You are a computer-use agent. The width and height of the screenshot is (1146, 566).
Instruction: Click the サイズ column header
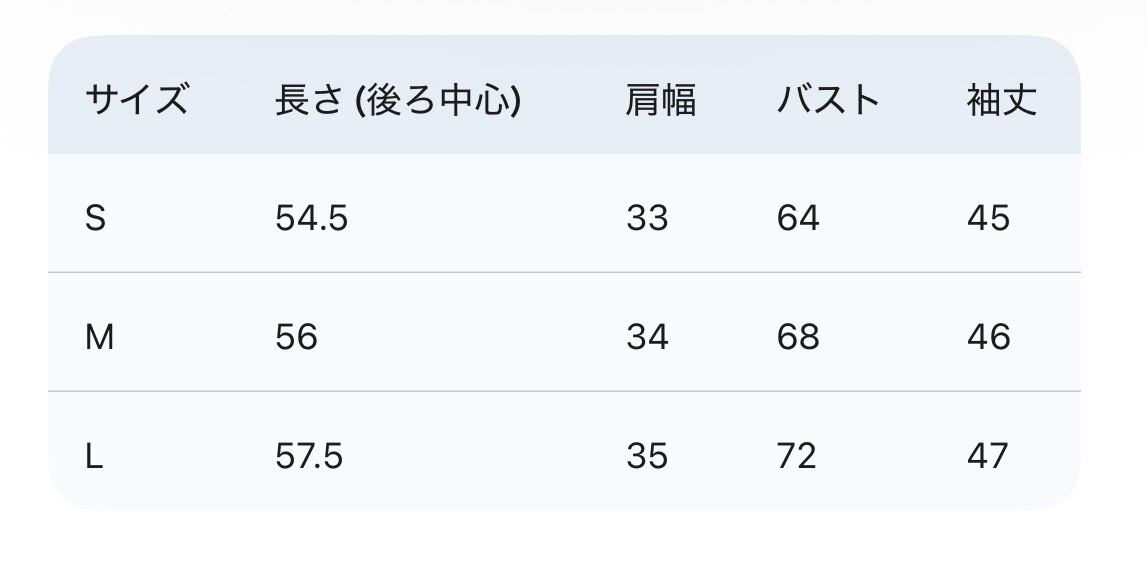(x=137, y=100)
